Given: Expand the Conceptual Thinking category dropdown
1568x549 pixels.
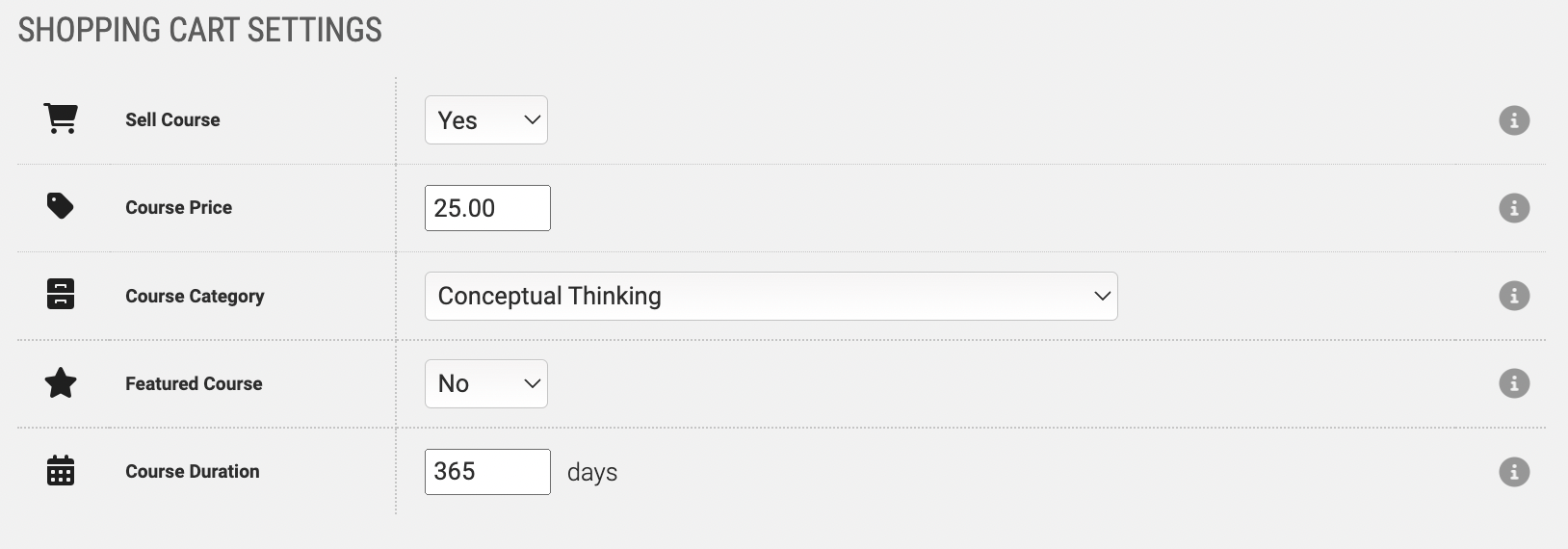Looking at the screenshot, I should (x=771, y=296).
